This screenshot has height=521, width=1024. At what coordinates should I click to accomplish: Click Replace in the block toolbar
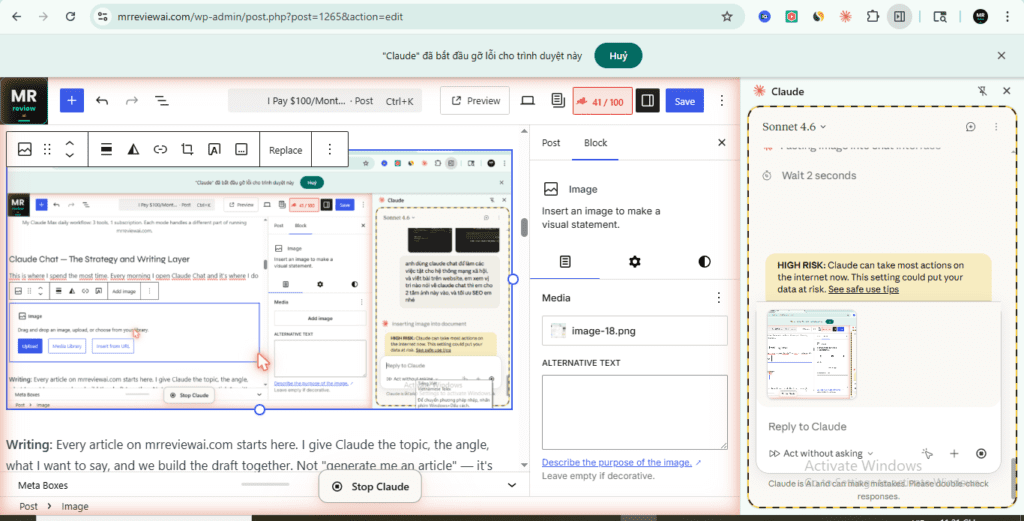pyautogui.click(x=285, y=150)
